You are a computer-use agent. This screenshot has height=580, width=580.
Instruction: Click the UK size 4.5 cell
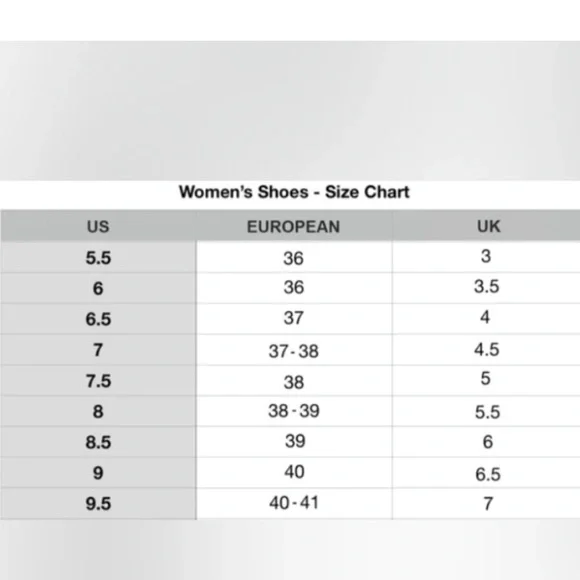pos(486,350)
